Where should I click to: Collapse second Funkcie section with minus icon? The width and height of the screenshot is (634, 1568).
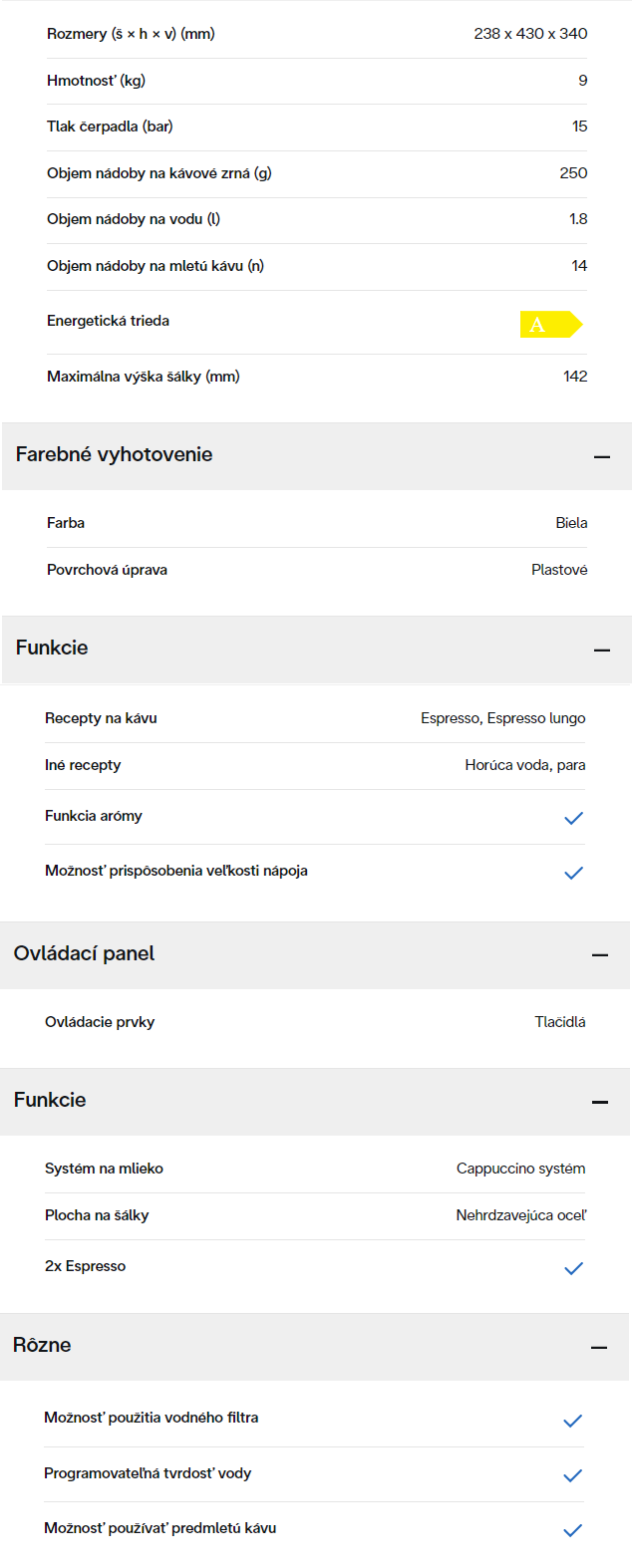pyautogui.click(x=600, y=1103)
